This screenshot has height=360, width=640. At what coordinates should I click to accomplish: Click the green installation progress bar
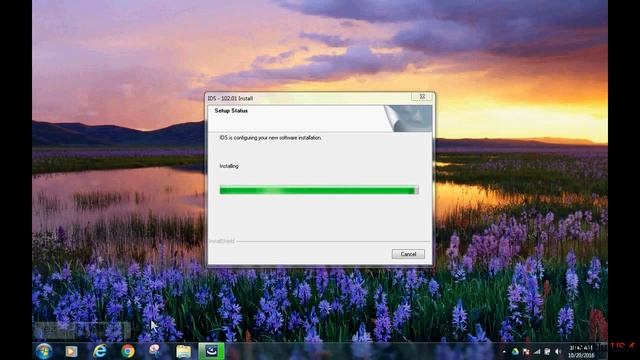point(319,190)
